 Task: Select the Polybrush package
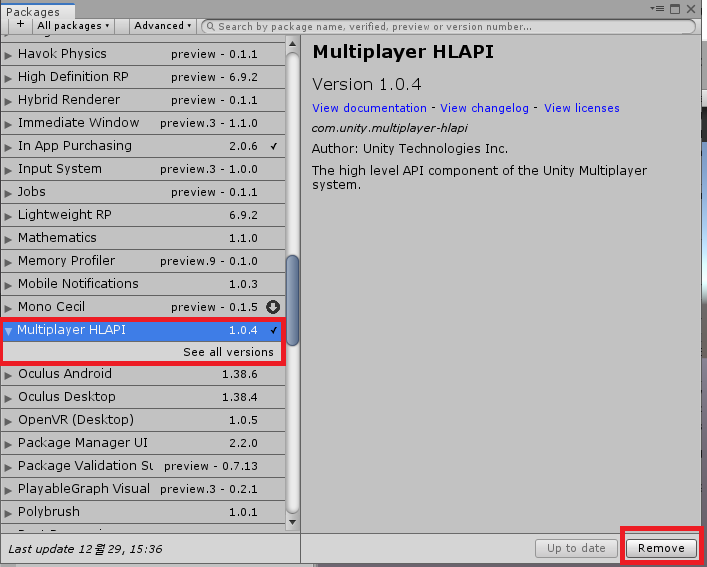pos(143,512)
